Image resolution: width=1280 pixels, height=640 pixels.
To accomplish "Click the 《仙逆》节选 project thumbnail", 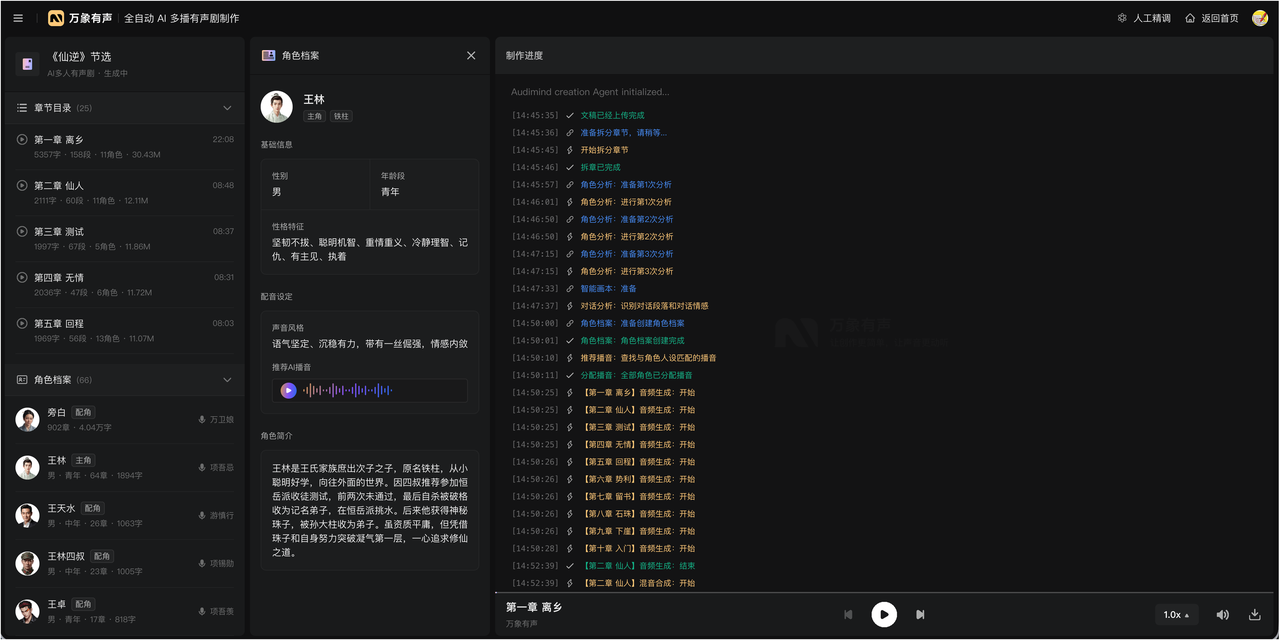I will point(27,65).
